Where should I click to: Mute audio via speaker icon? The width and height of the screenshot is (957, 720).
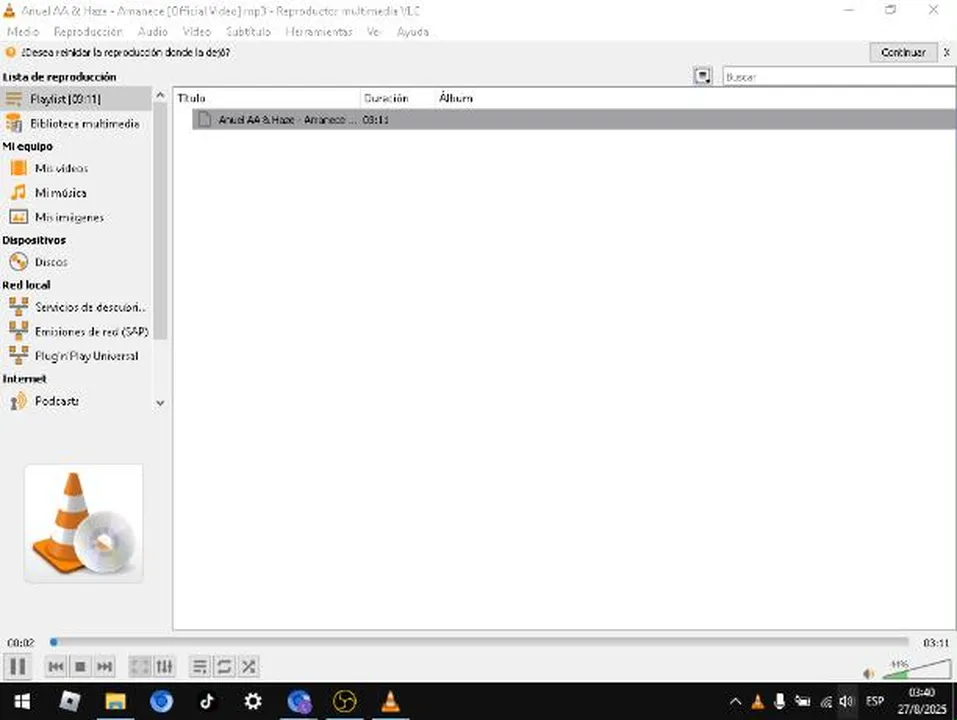pyautogui.click(x=869, y=674)
